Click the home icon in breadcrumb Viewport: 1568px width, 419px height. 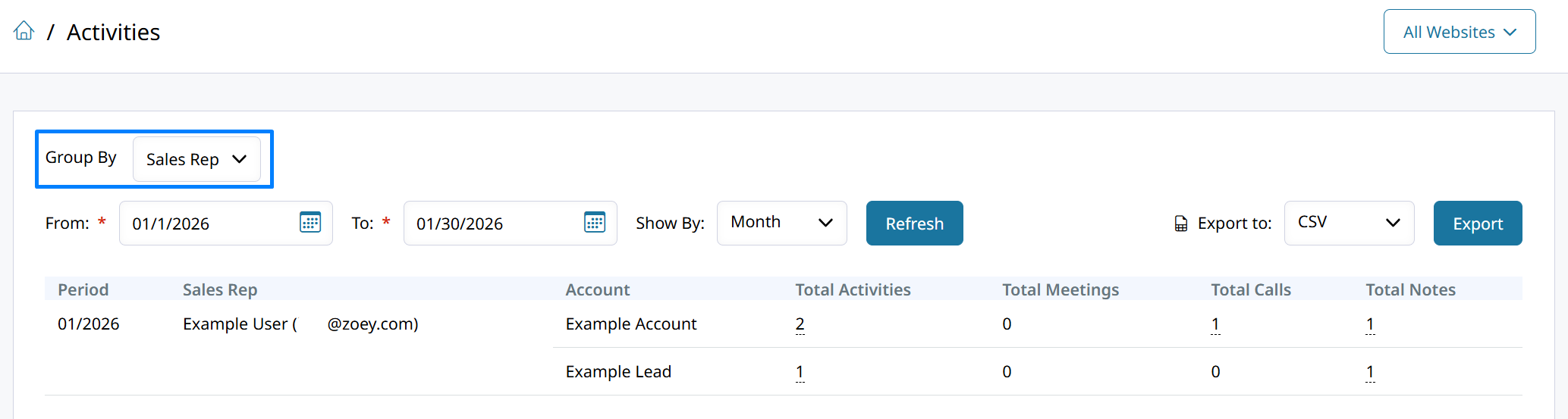point(24,31)
